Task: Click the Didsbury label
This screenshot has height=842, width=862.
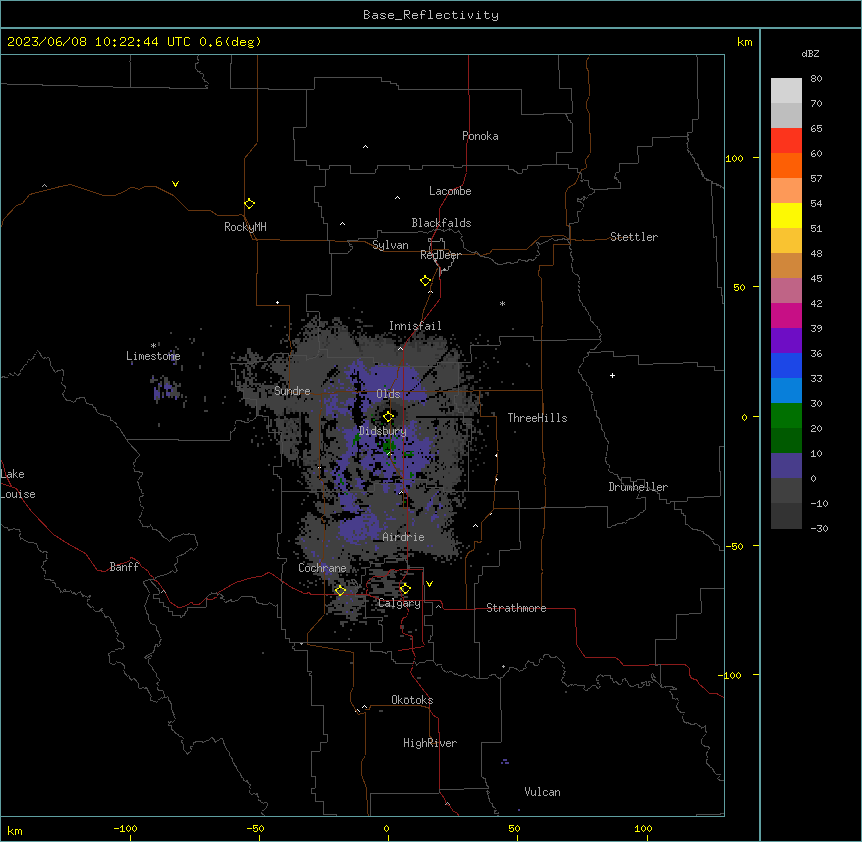Action: click(x=383, y=431)
